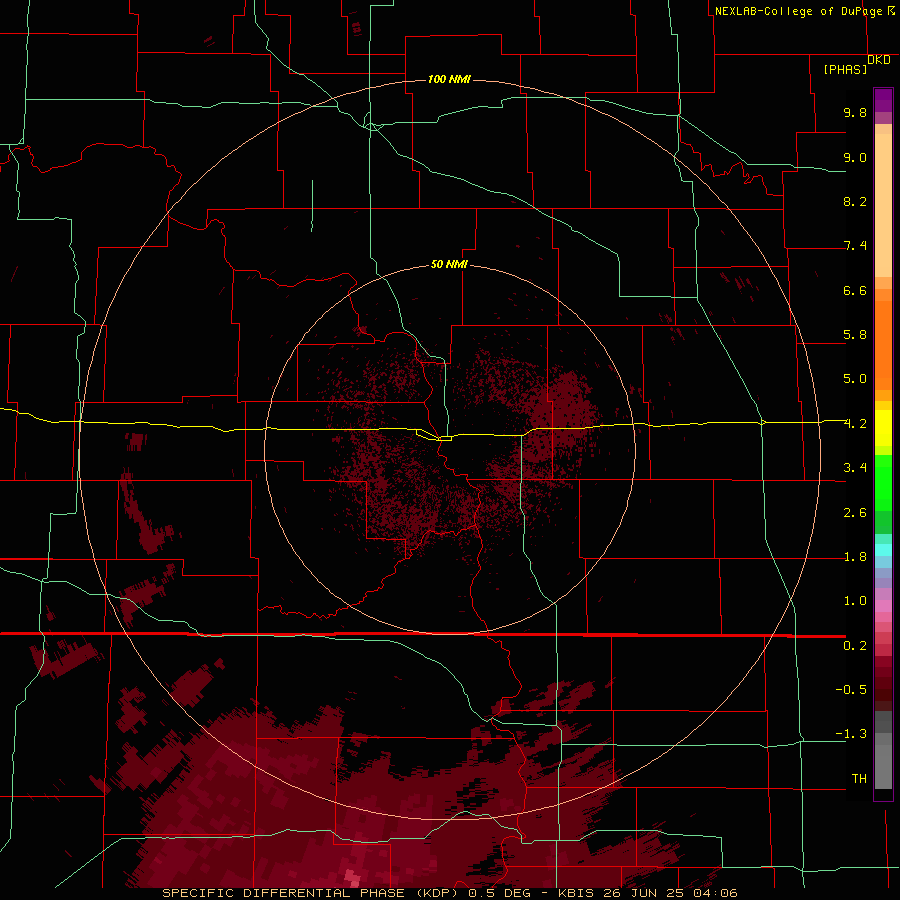Click the DKD label above the color bar
Image resolution: width=900 pixels, height=900 pixels.
click(879, 60)
